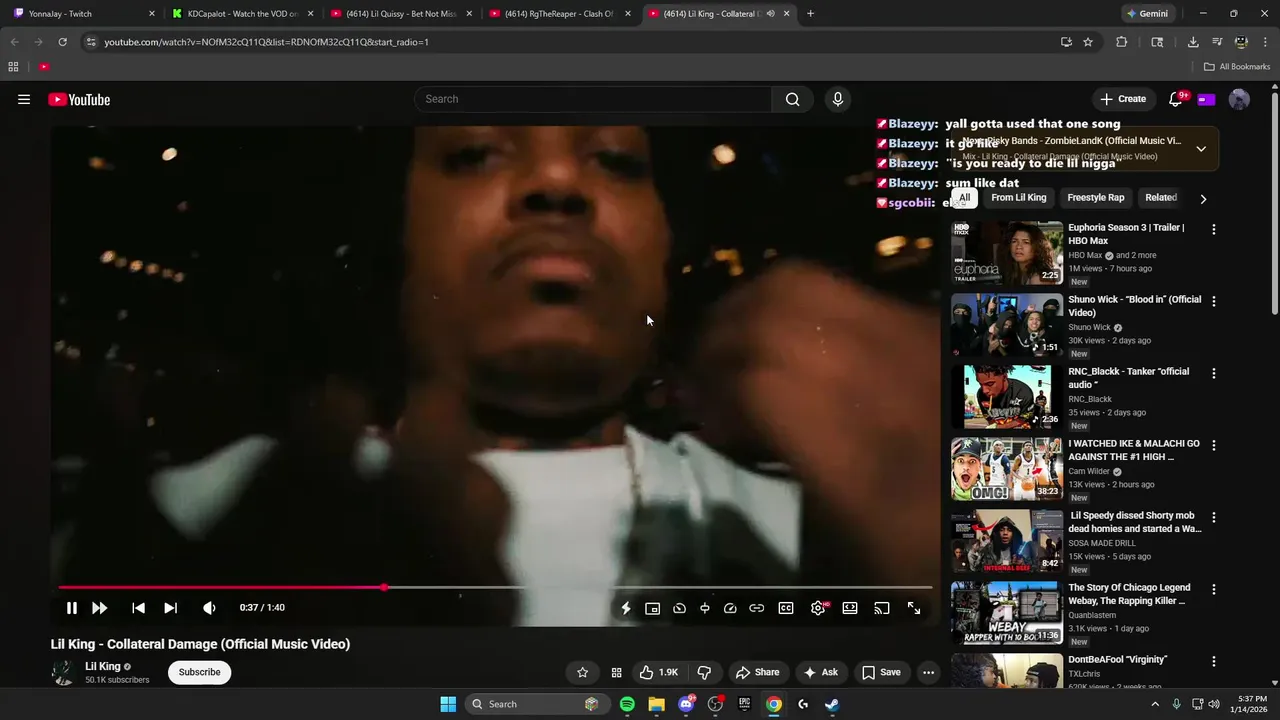Open Gemini in Chrome
1280x720 pixels.
(x=1148, y=14)
